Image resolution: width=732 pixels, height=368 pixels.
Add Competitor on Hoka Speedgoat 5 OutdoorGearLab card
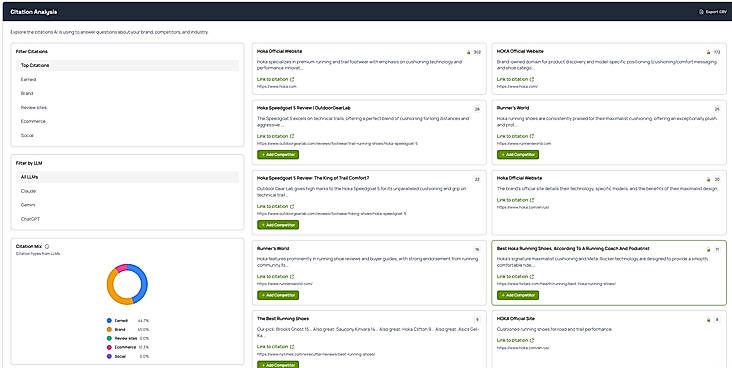point(278,155)
